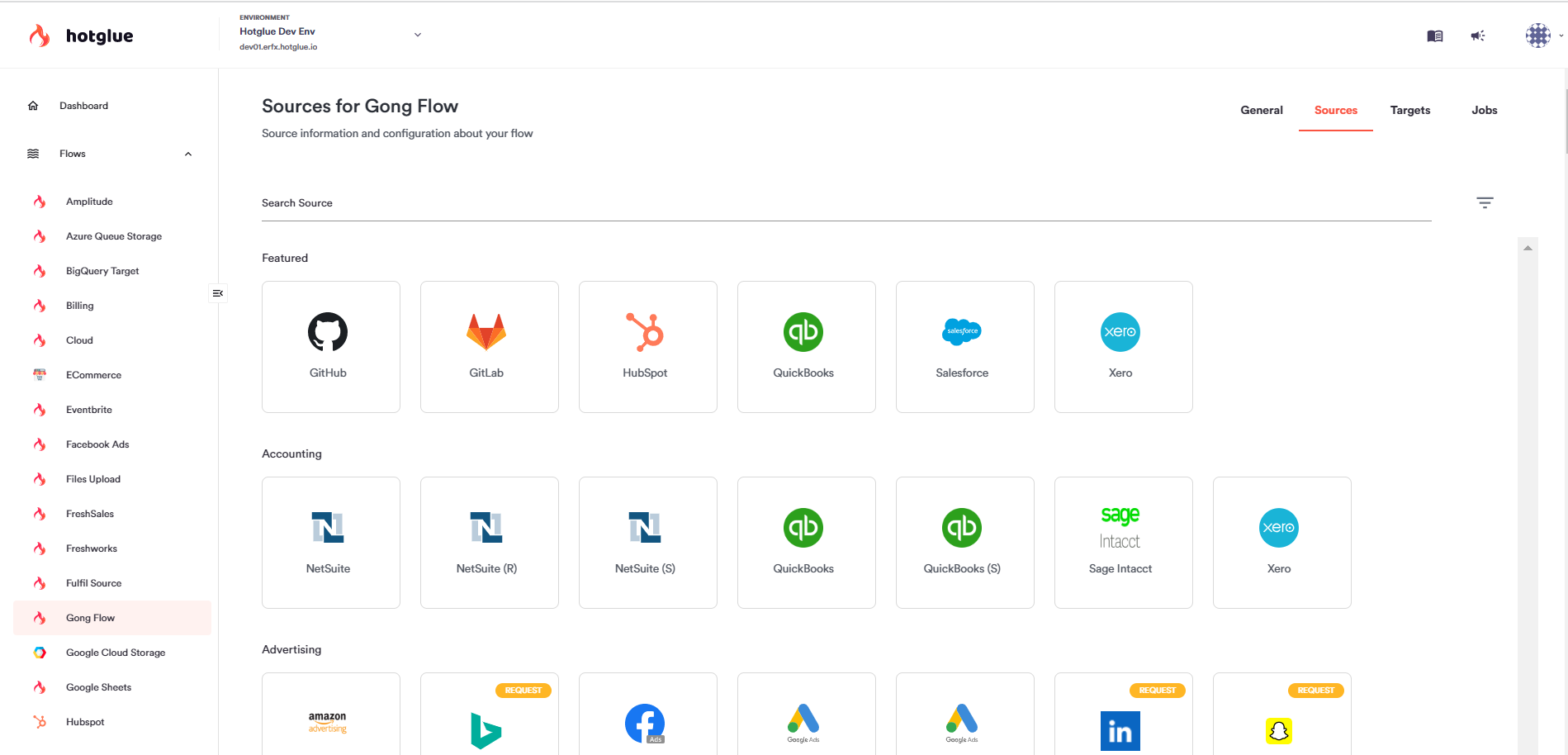Image resolution: width=1568 pixels, height=755 pixels.
Task: Pick the LinkedIn source card
Action: pyautogui.click(x=1124, y=715)
